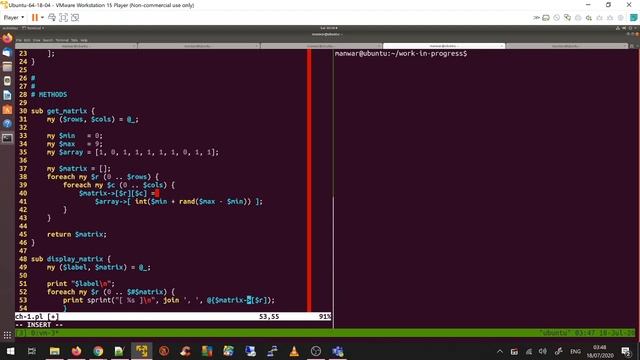
Task: Click the sound card device icon in VMware
Action: click(589, 18)
